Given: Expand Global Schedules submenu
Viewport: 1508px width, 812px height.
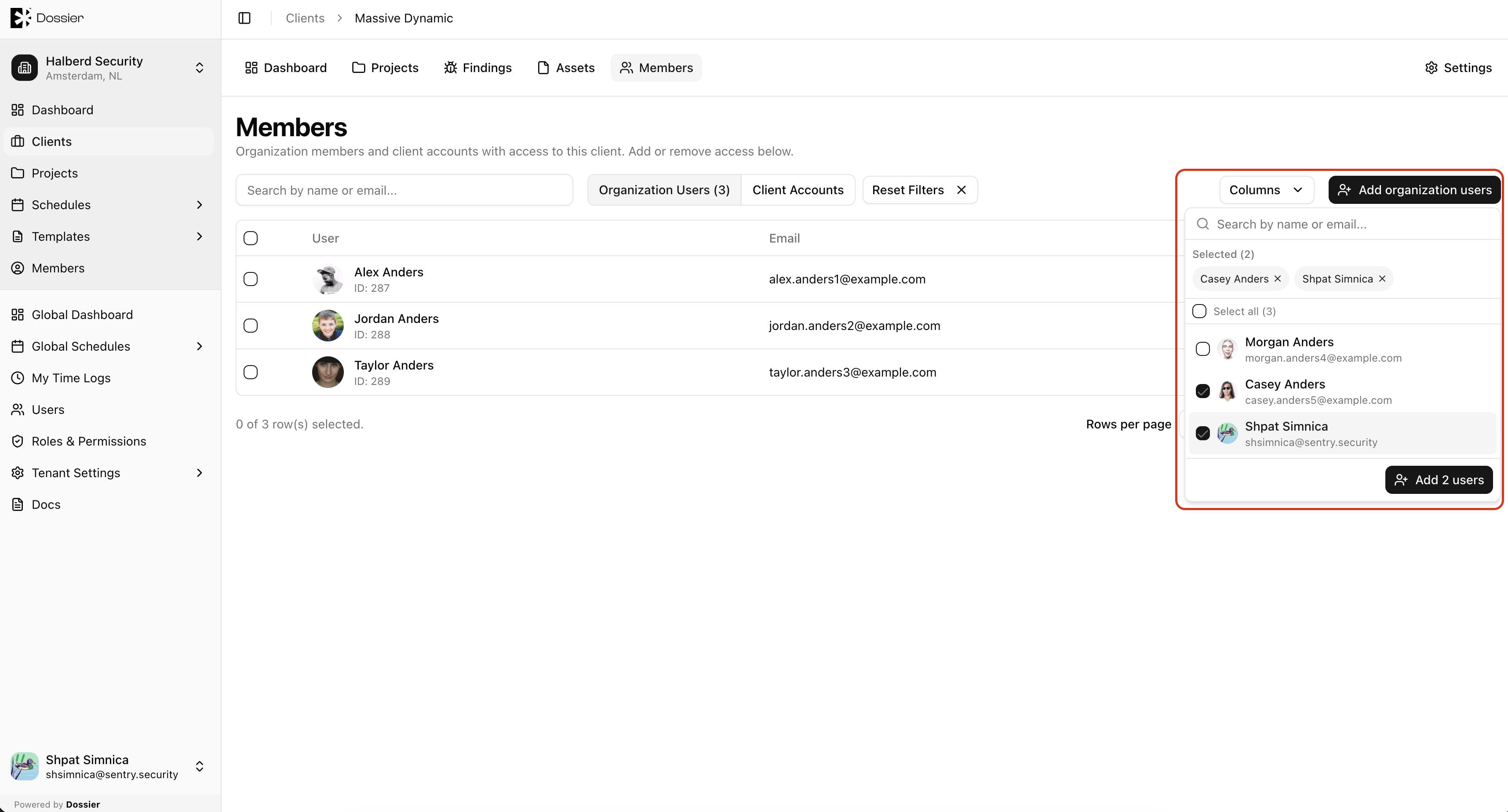Looking at the screenshot, I should (x=200, y=346).
